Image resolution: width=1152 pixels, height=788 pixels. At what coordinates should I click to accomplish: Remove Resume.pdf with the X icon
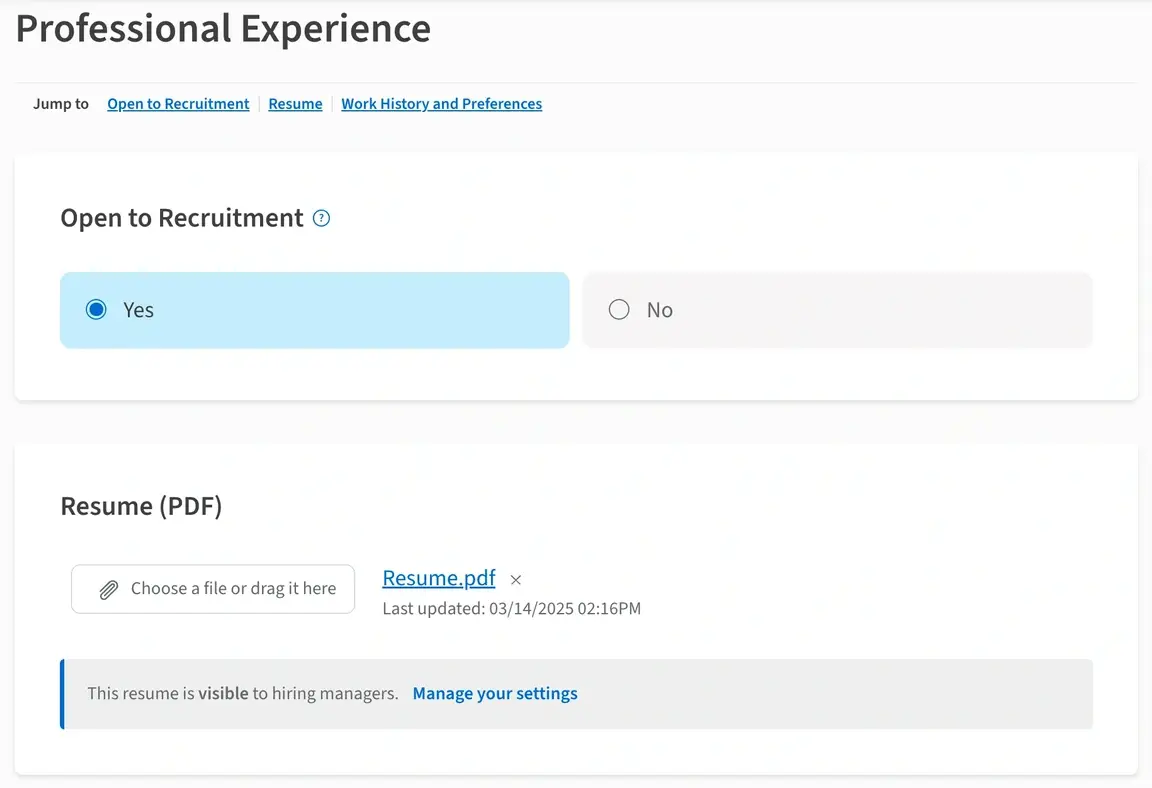tap(516, 579)
